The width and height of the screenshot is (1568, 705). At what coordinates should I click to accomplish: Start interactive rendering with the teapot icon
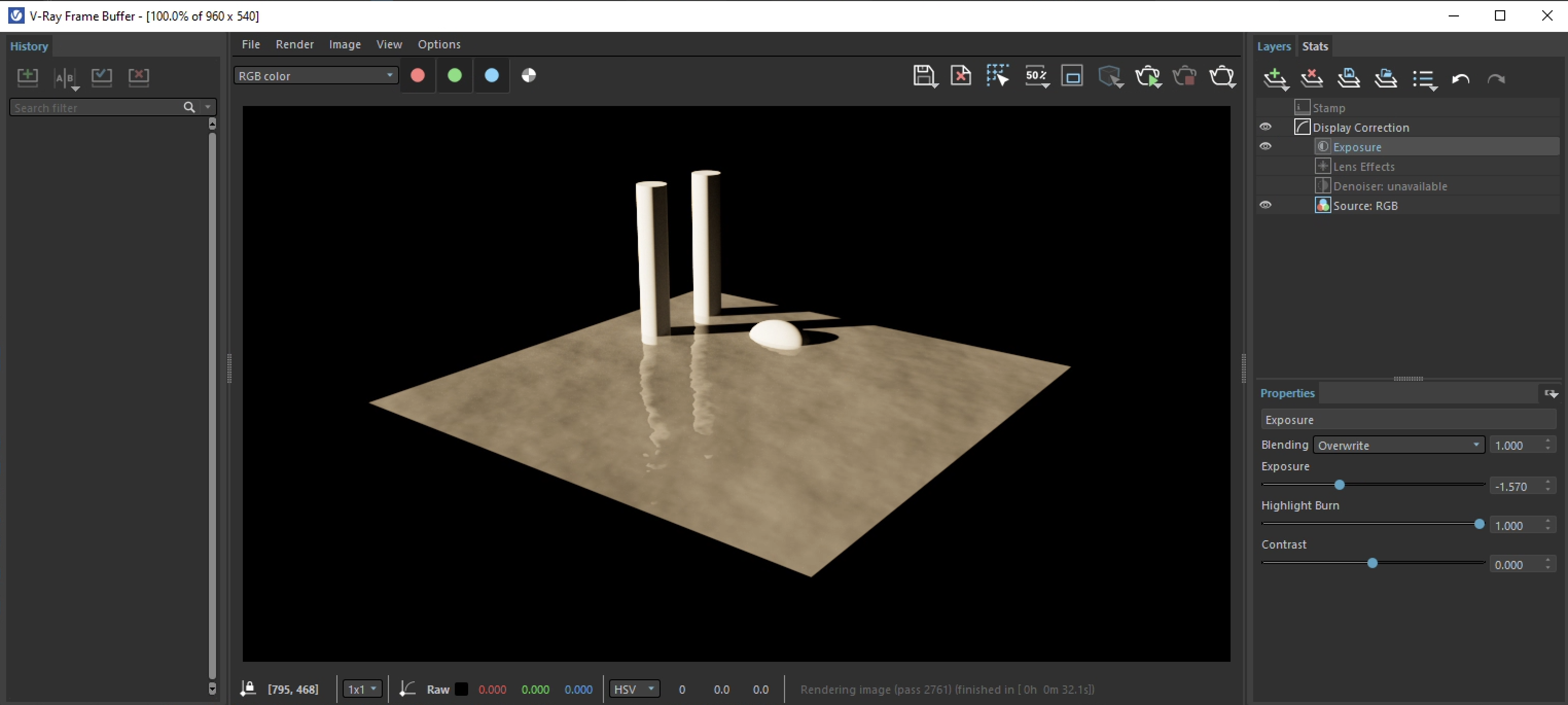[x=1149, y=76]
